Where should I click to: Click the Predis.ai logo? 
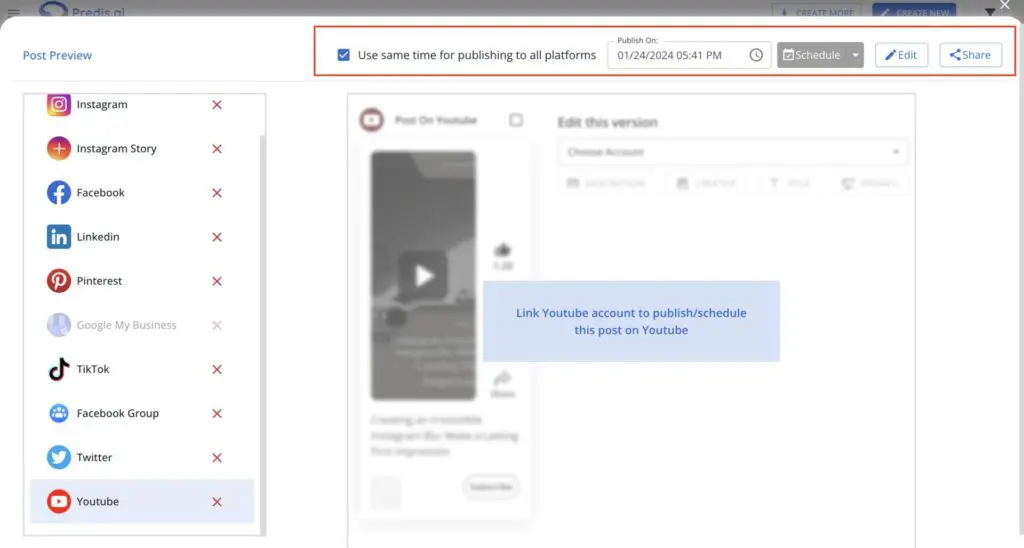tap(81, 9)
